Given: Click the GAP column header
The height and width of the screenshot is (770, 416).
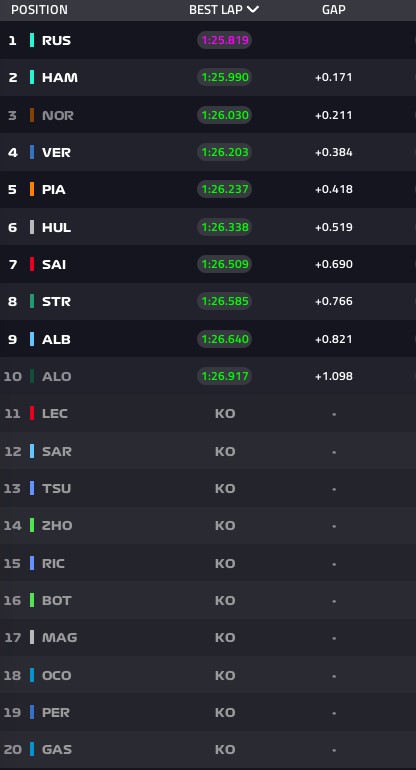Looking at the screenshot, I should [x=333, y=10].
